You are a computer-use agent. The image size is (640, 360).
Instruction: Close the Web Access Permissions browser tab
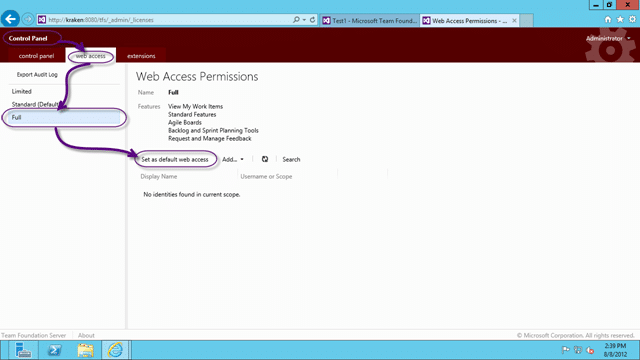point(514,20)
